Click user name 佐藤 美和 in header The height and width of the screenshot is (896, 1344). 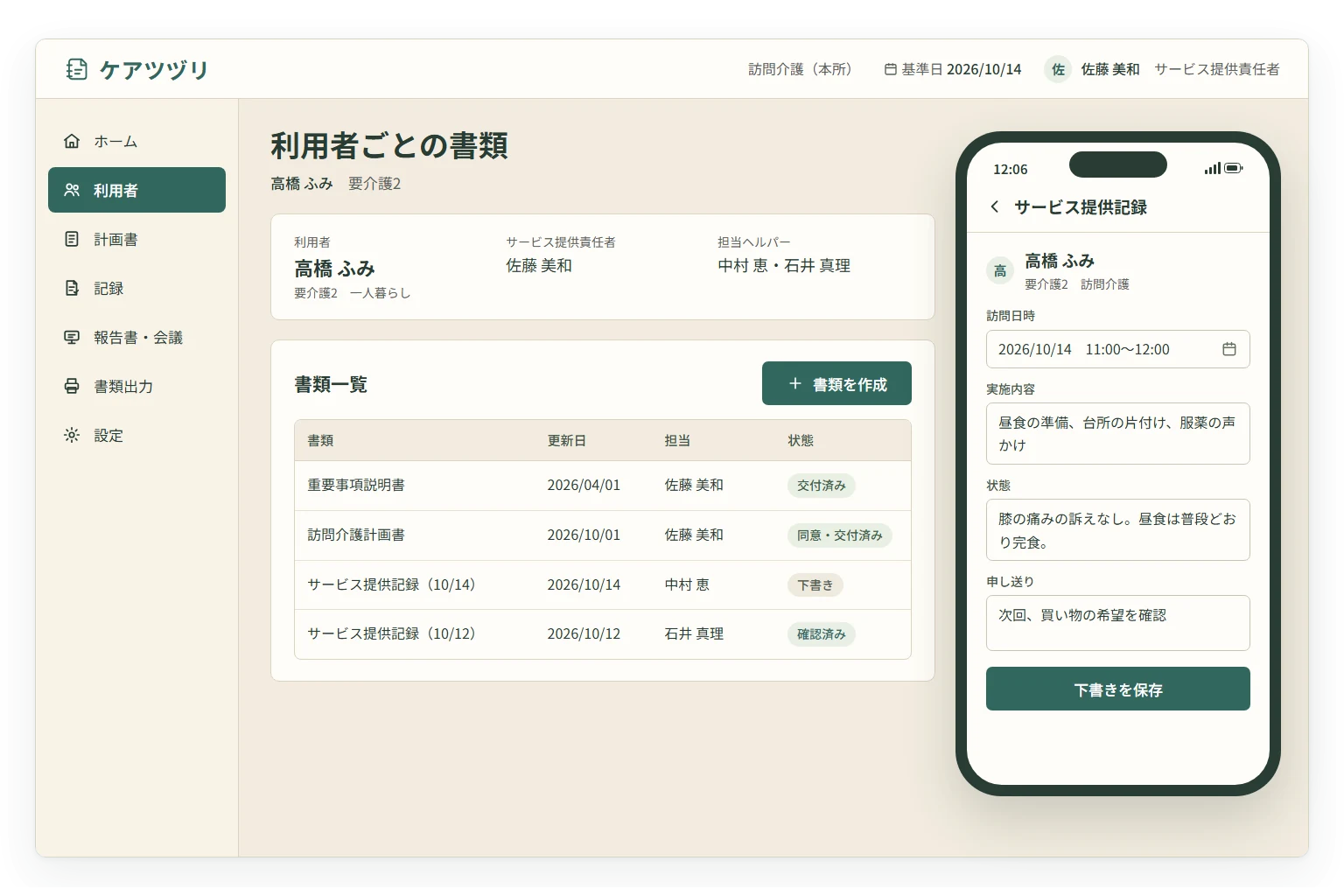coord(1110,69)
